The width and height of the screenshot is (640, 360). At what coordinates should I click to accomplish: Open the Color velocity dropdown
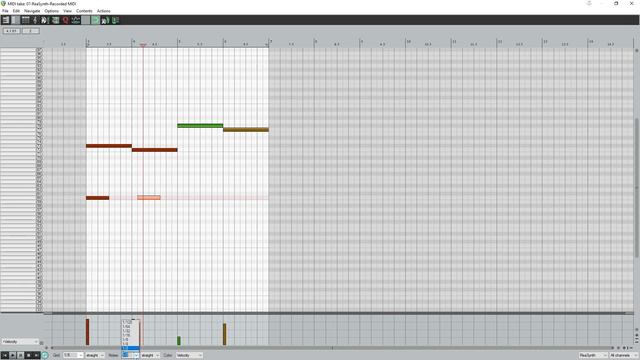(x=189, y=356)
